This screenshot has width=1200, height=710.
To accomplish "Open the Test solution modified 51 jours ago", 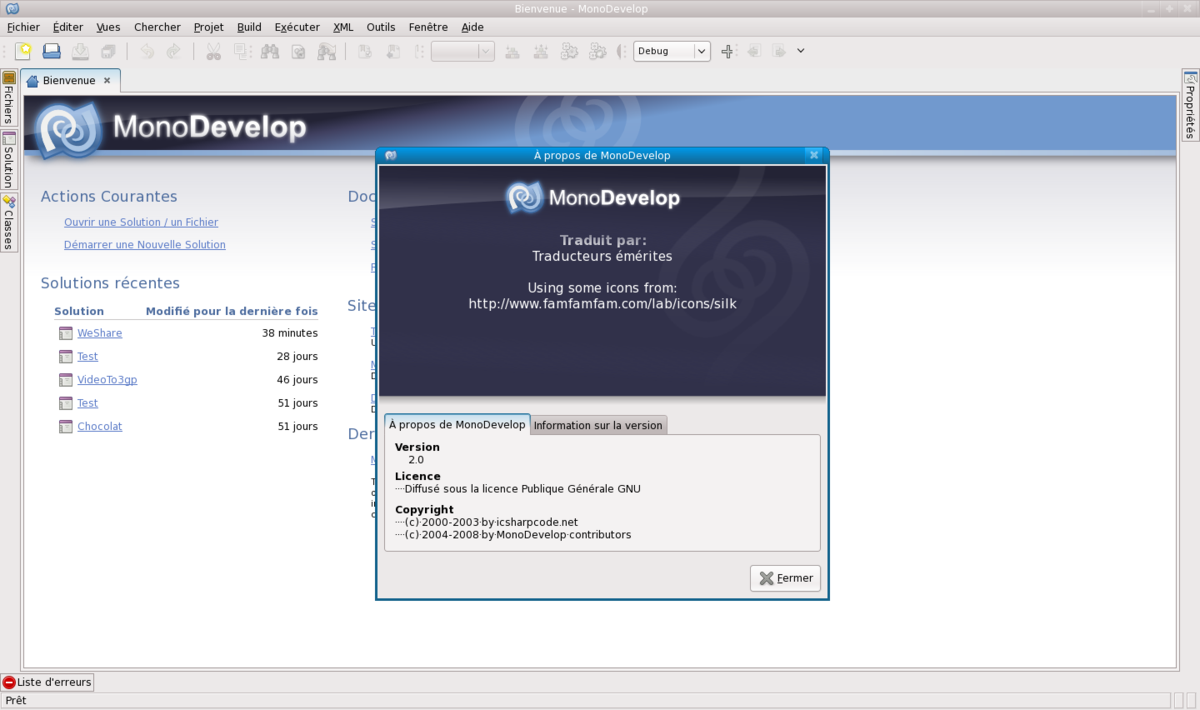I will pos(88,403).
